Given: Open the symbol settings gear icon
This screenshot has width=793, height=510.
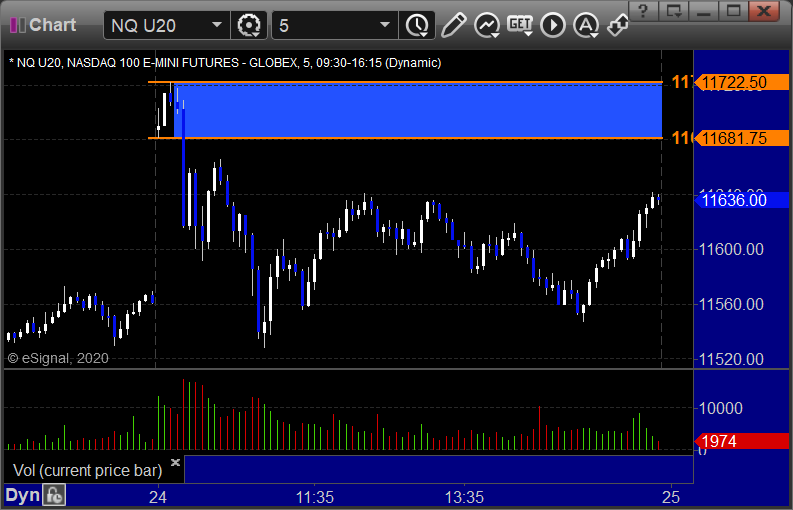Looking at the screenshot, I should point(249,25).
